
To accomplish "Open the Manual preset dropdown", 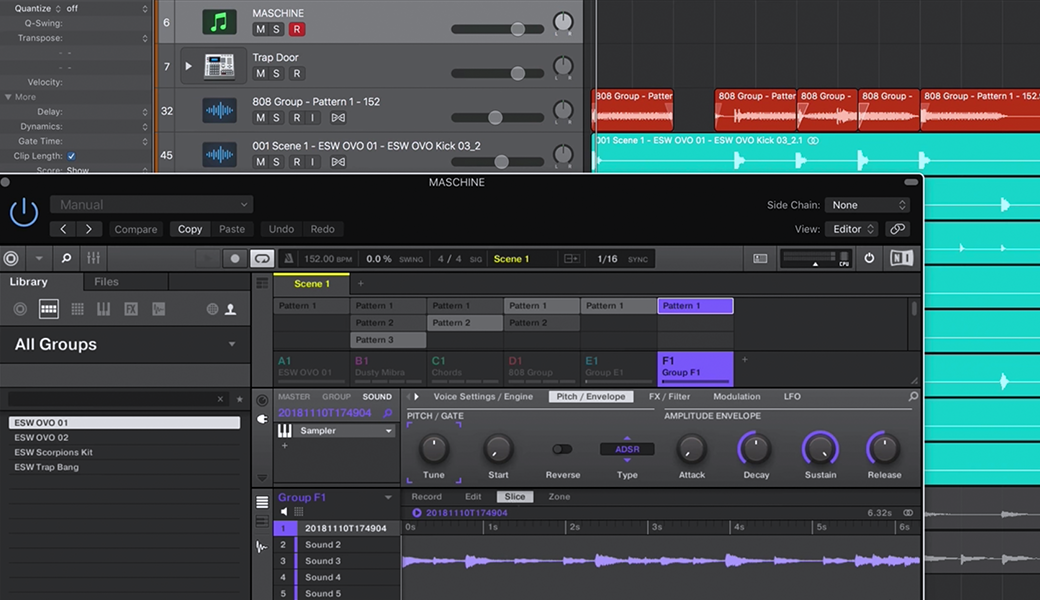I will [152, 205].
